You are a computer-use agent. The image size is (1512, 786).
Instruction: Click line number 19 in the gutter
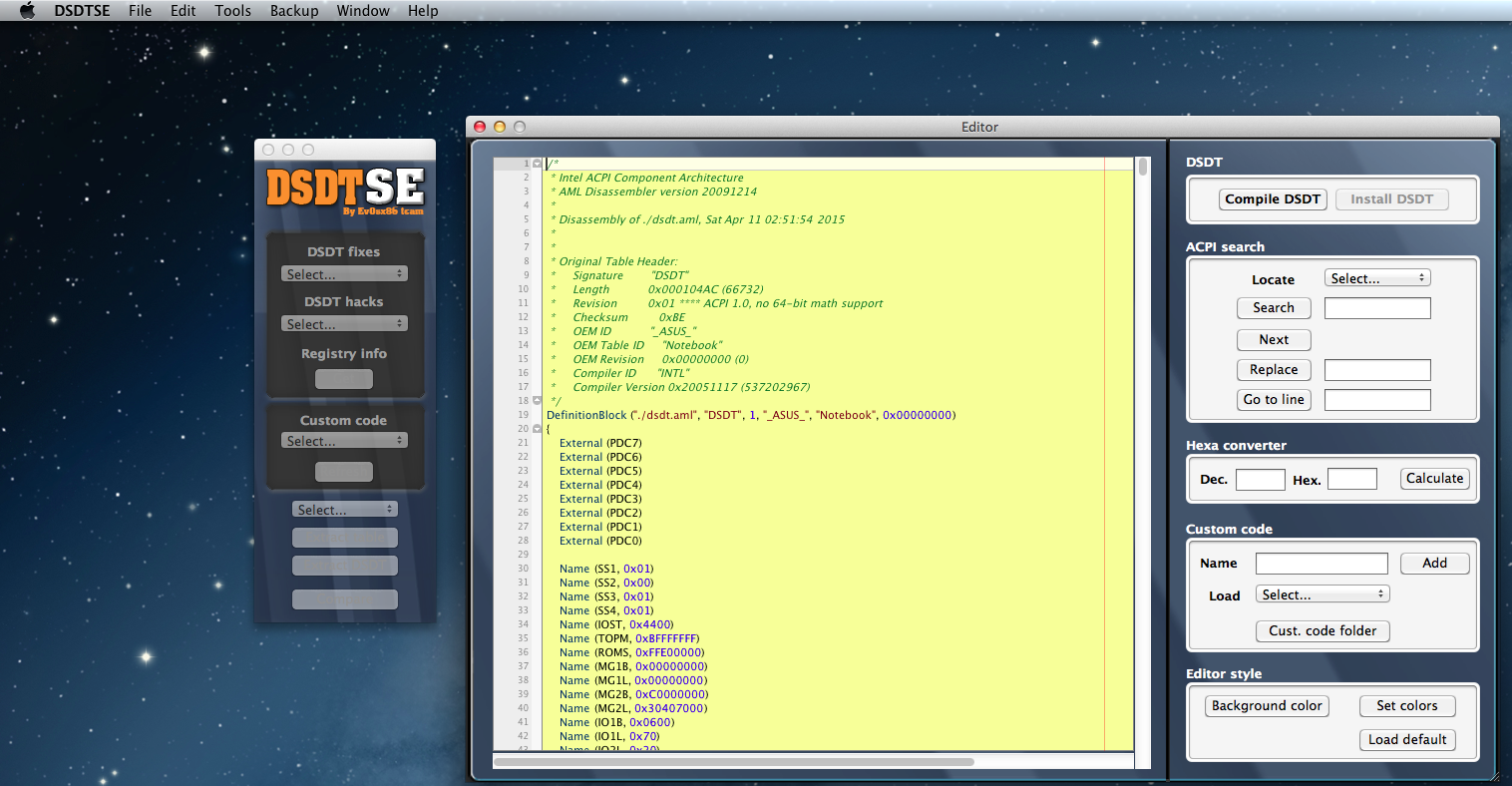click(x=524, y=415)
